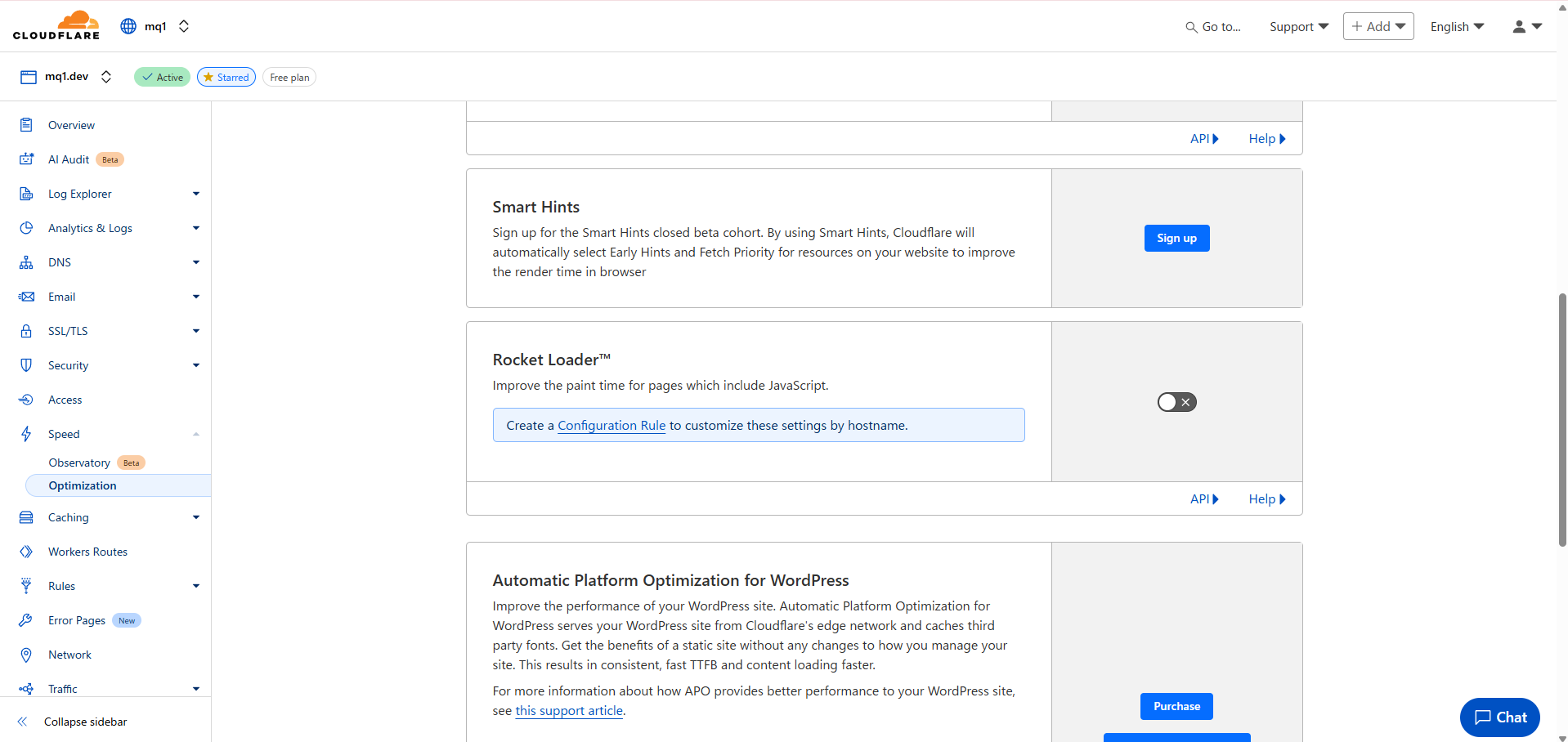Click the SSL/TLS padlock icon

point(26,331)
